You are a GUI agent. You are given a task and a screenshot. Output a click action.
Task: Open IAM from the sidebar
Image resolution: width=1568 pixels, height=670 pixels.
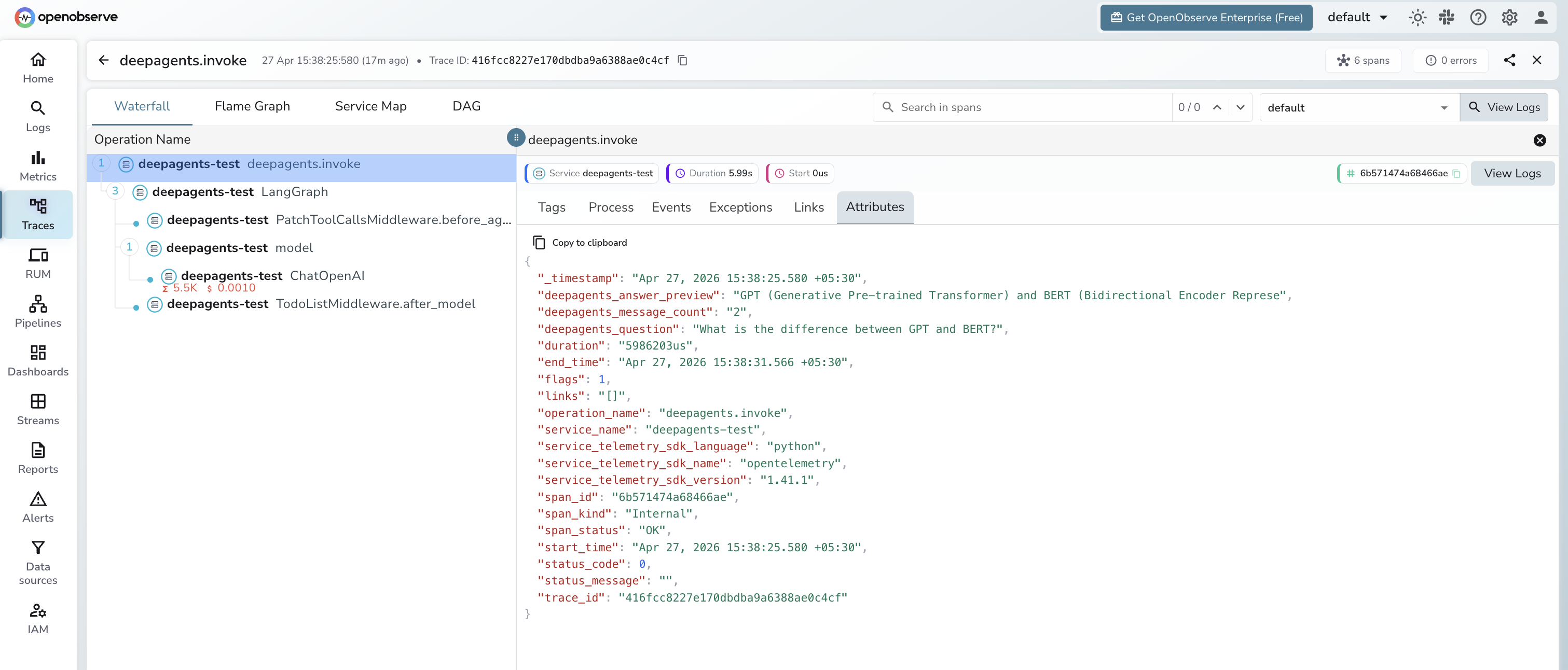coord(38,618)
